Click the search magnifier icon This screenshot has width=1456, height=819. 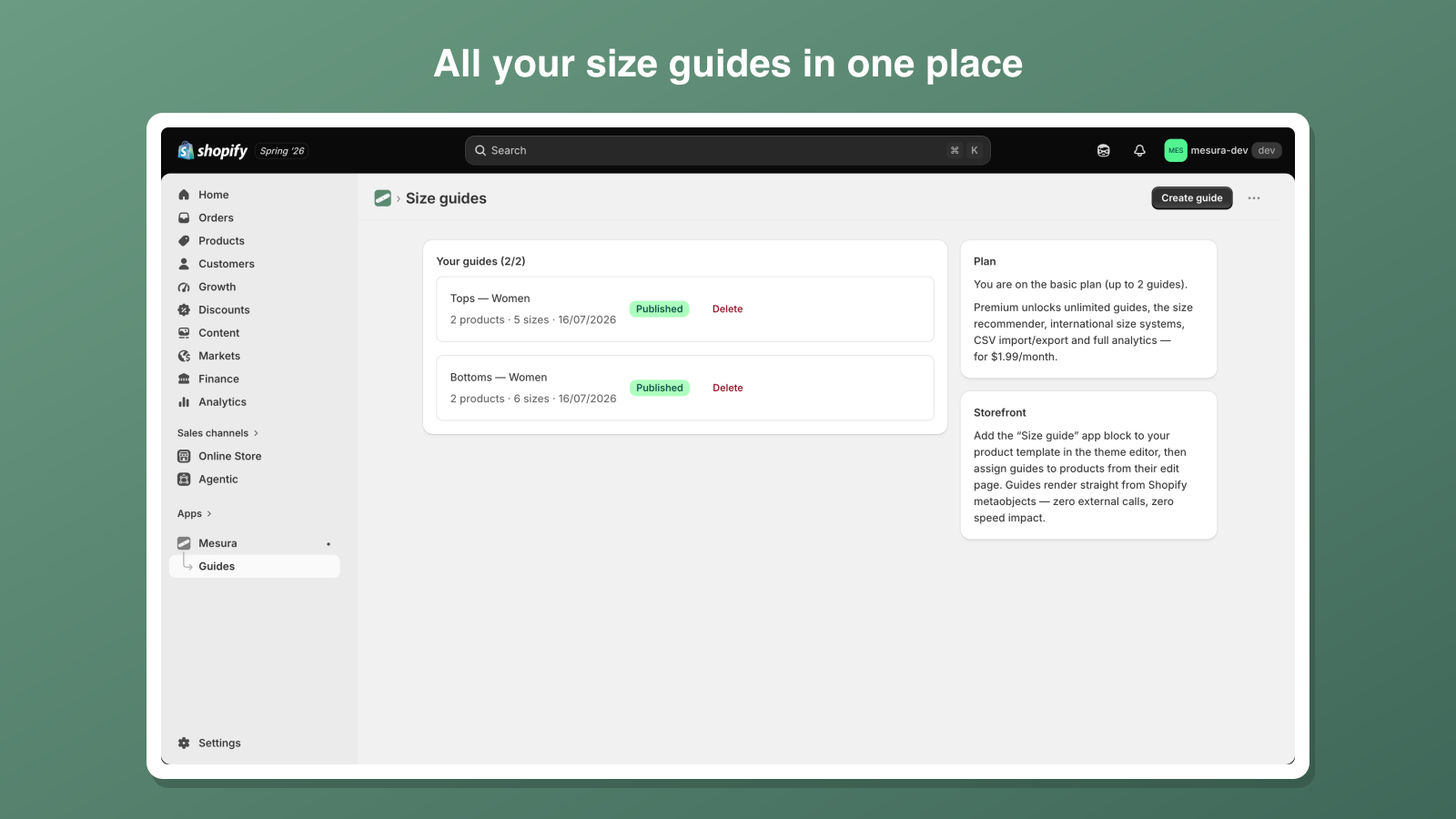click(480, 151)
